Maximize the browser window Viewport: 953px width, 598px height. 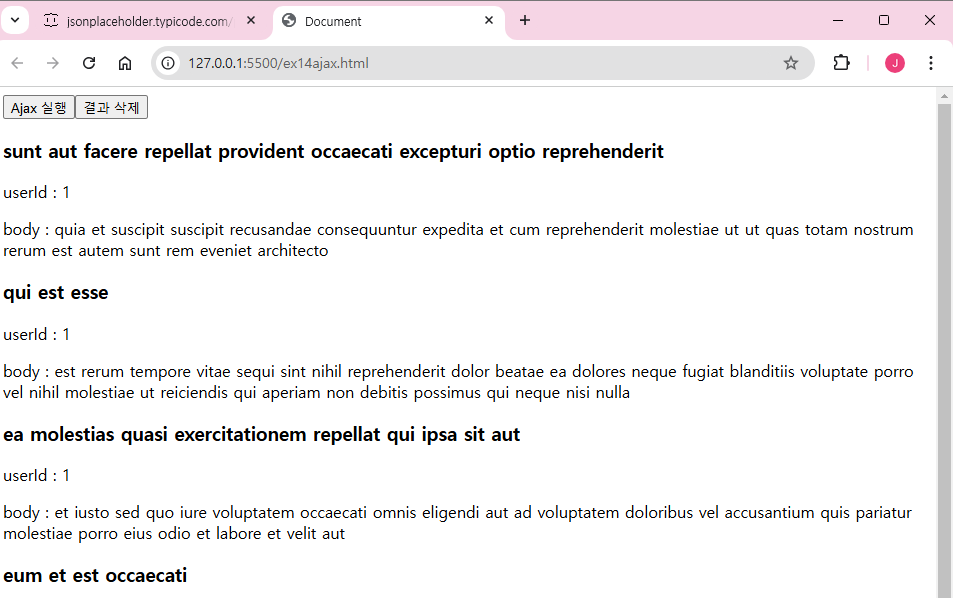tap(884, 21)
